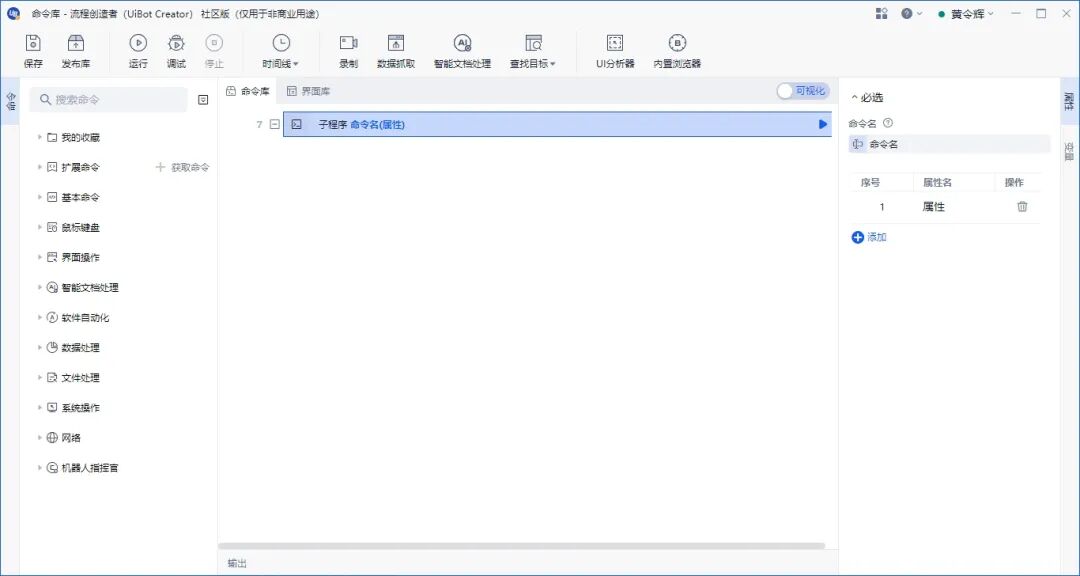Expand the 数据处理 category
Image resolution: width=1080 pixels, height=576 pixels.
(40, 348)
